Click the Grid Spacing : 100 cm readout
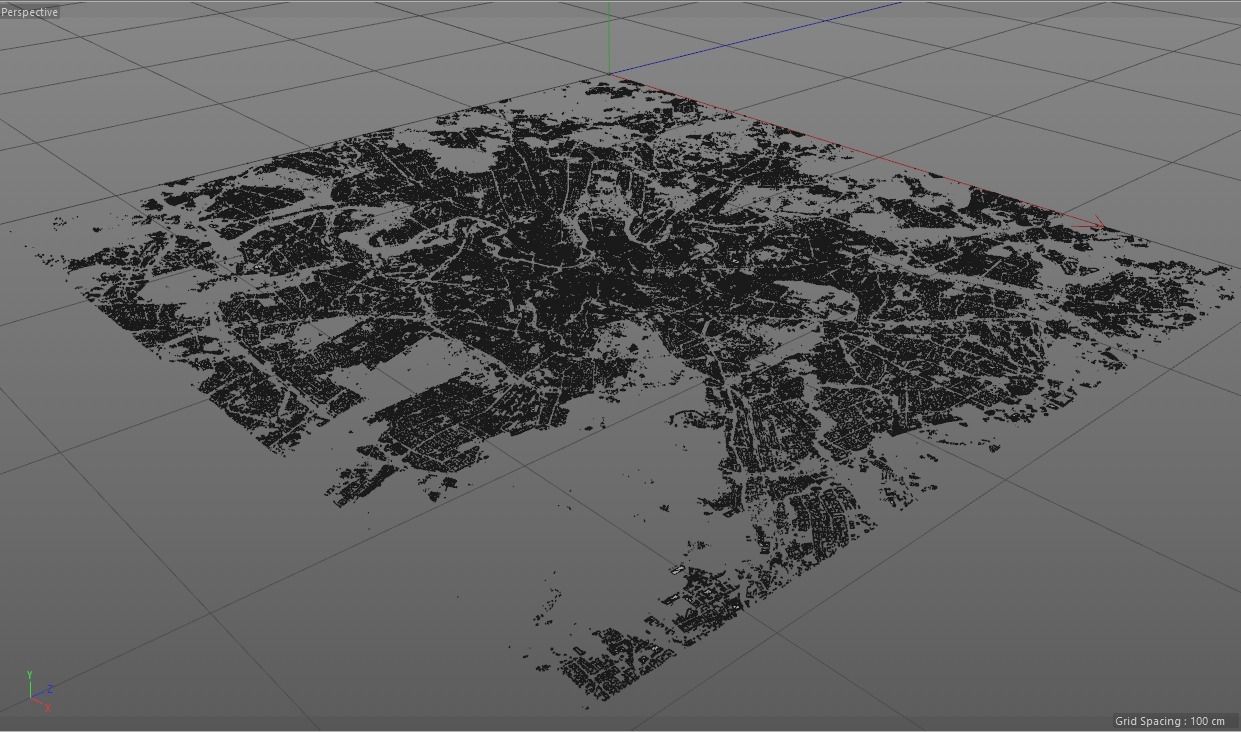Image resolution: width=1241 pixels, height=732 pixels. click(x=1170, y=721)
